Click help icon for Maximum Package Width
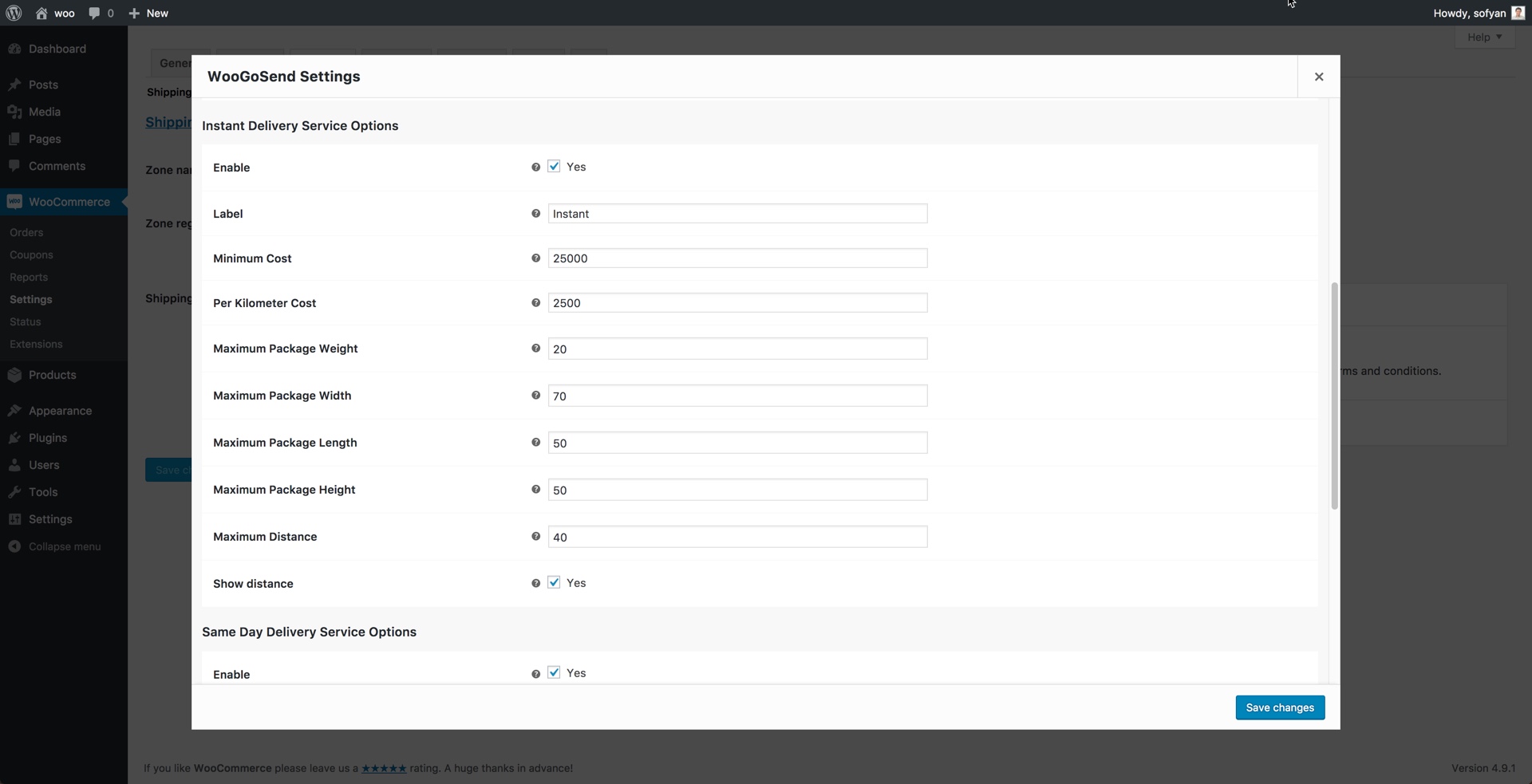This screenshot has height=784, width=1532. 535,396
